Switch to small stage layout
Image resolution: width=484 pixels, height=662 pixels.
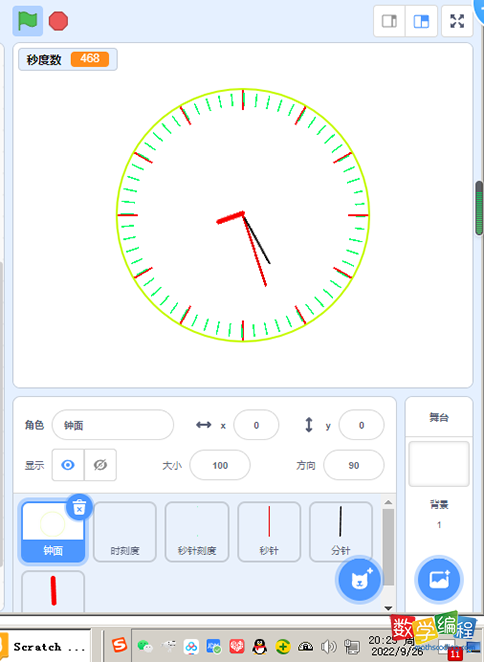pos(389,21)
